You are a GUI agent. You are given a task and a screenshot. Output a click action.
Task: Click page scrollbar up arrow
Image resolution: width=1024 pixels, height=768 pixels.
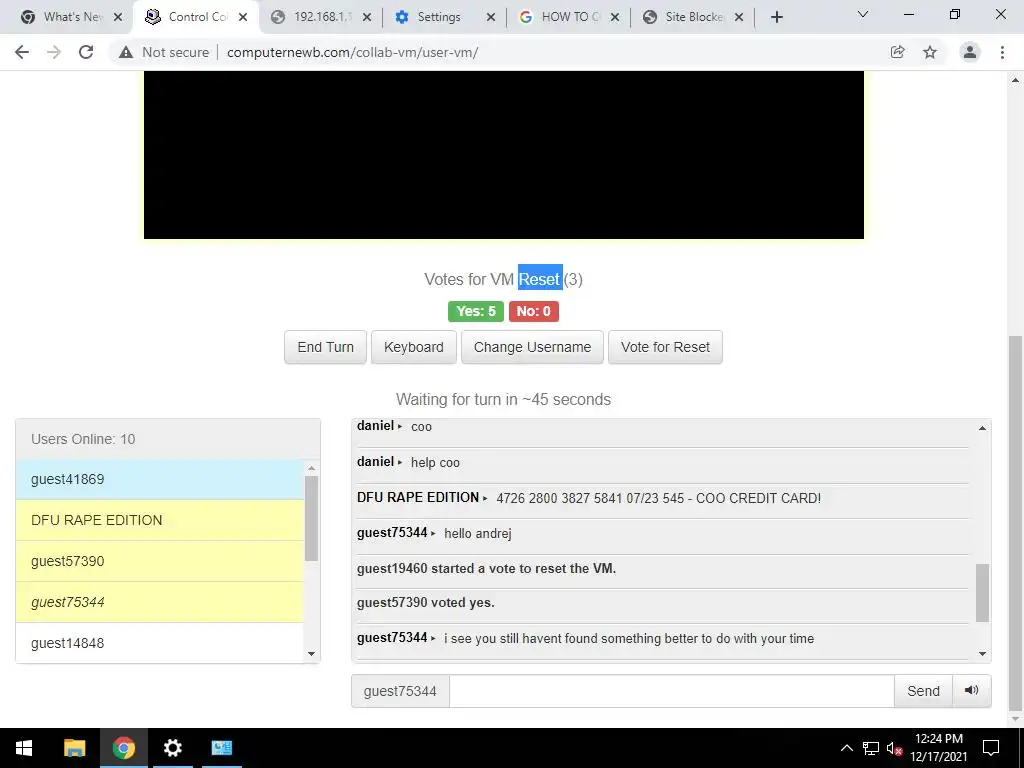point(1016,80)
